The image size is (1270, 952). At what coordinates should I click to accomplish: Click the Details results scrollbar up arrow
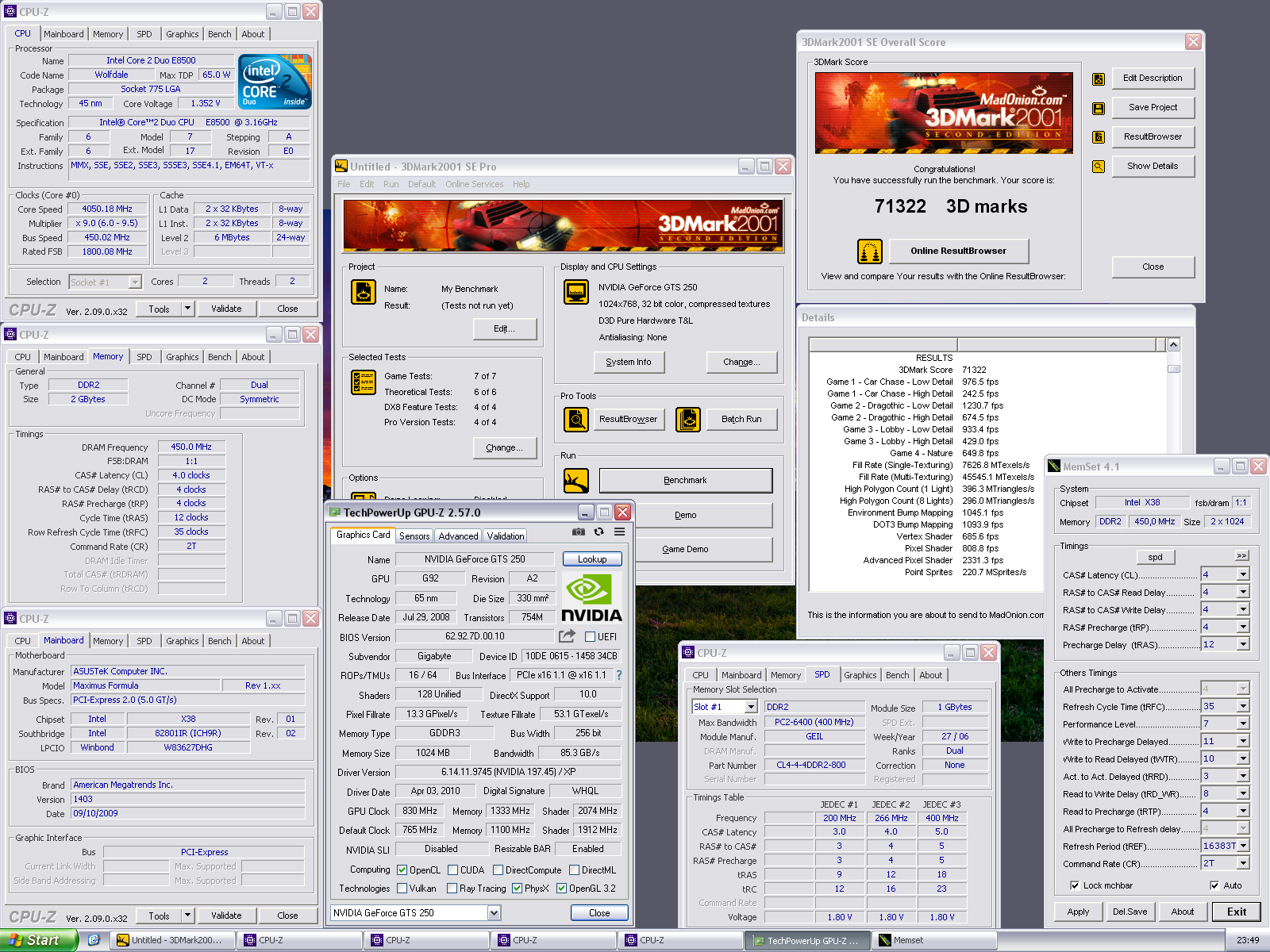[x=1173, y=345]
